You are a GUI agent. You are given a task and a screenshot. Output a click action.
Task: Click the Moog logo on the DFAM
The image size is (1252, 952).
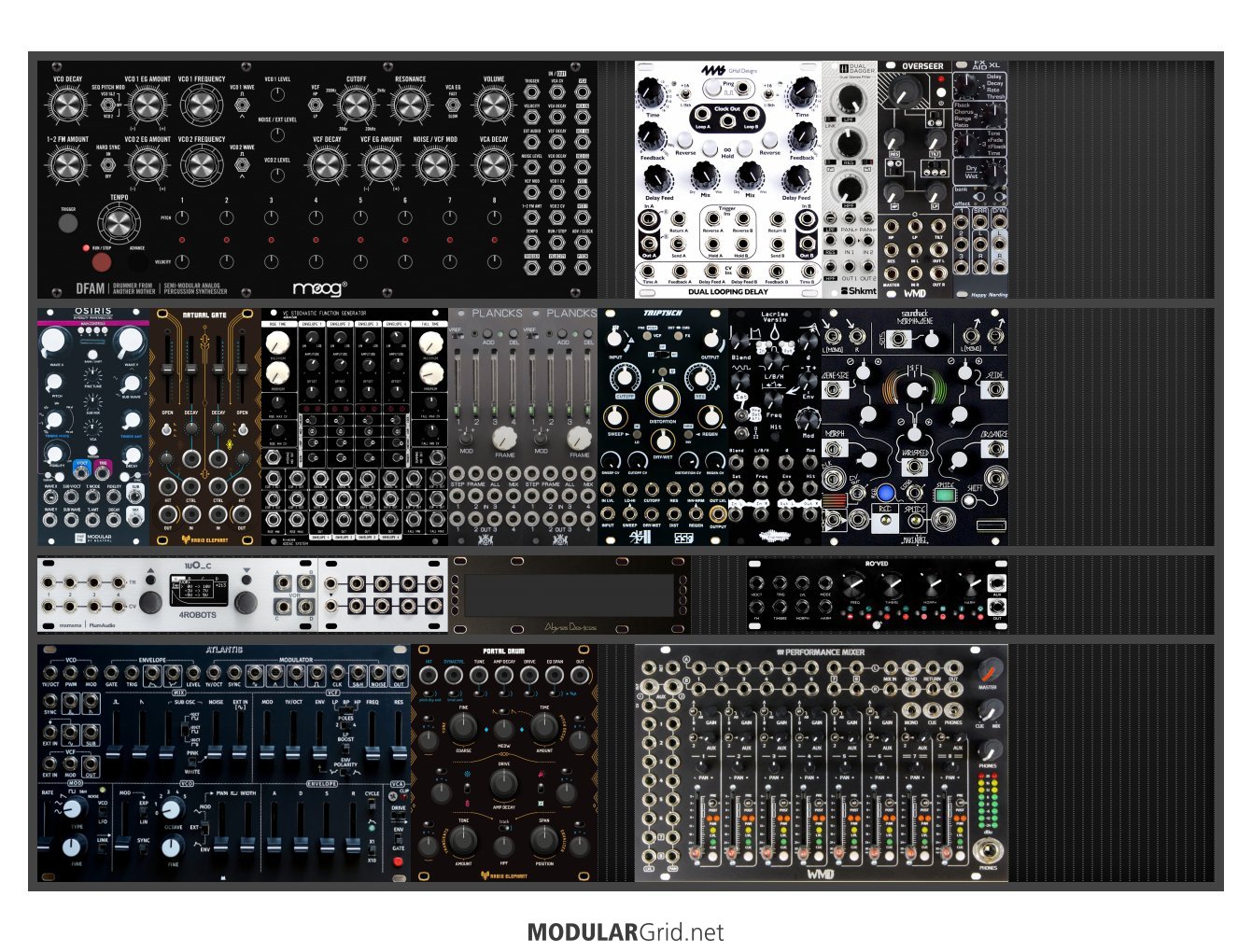(319, 288)
